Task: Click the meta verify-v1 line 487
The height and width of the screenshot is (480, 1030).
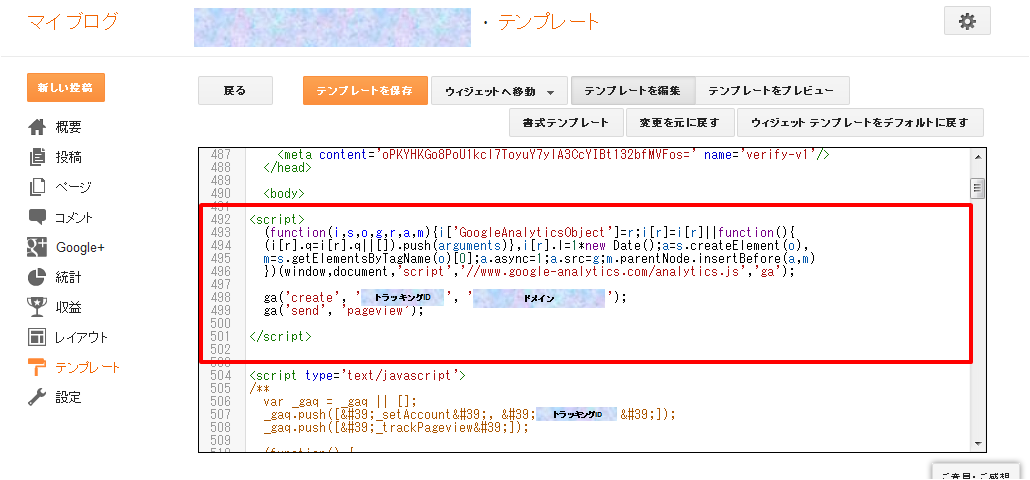Action: pyautogui.click(x=554, y=155)
